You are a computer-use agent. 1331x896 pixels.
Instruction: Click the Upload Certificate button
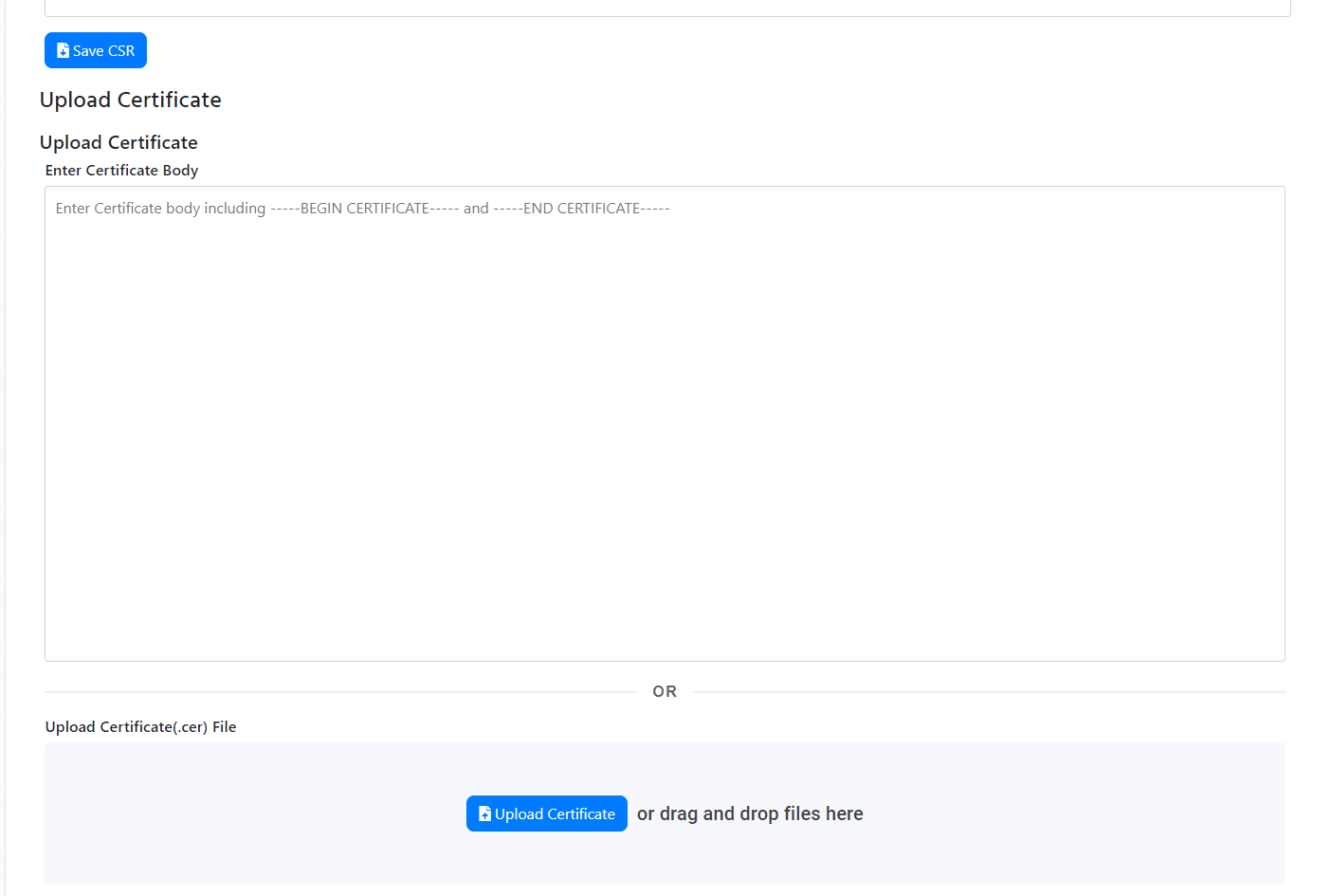[x=547, y=814]
